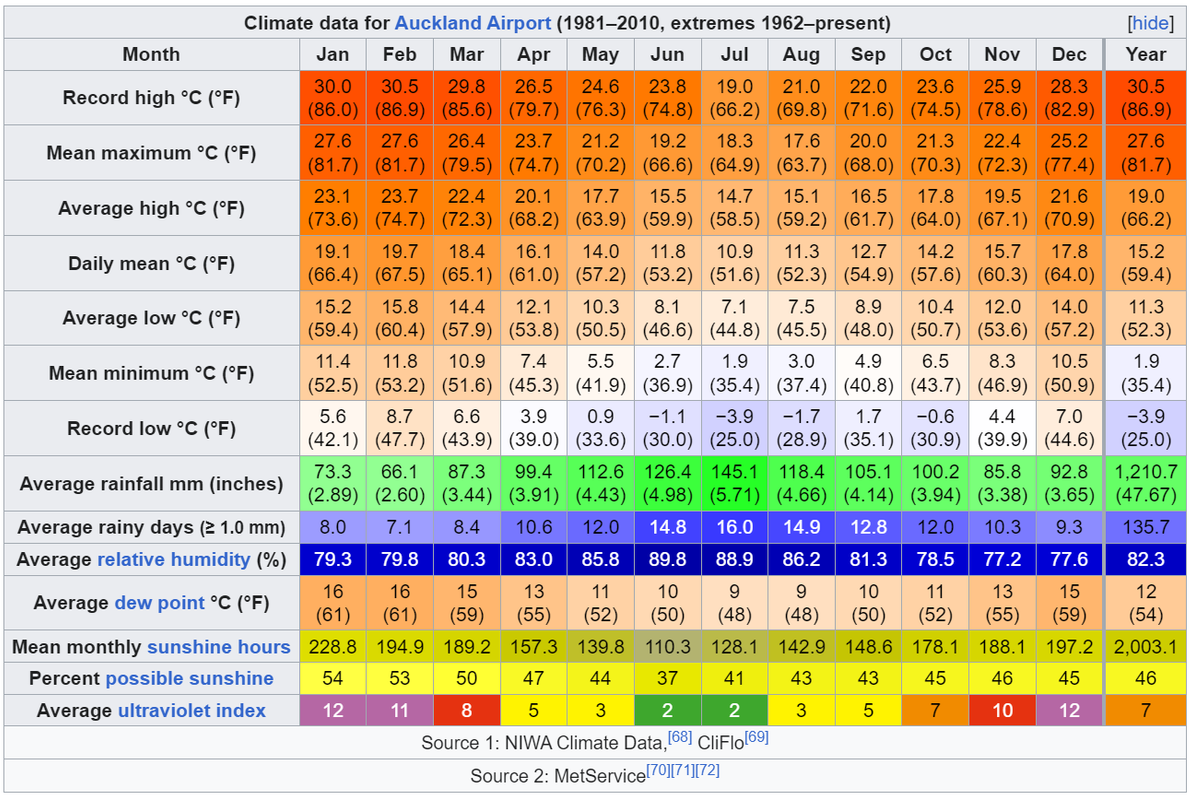The width and height of the screenshot is (1194, 800).
Task: Click the Average high row label
Action: coord(152,208)
